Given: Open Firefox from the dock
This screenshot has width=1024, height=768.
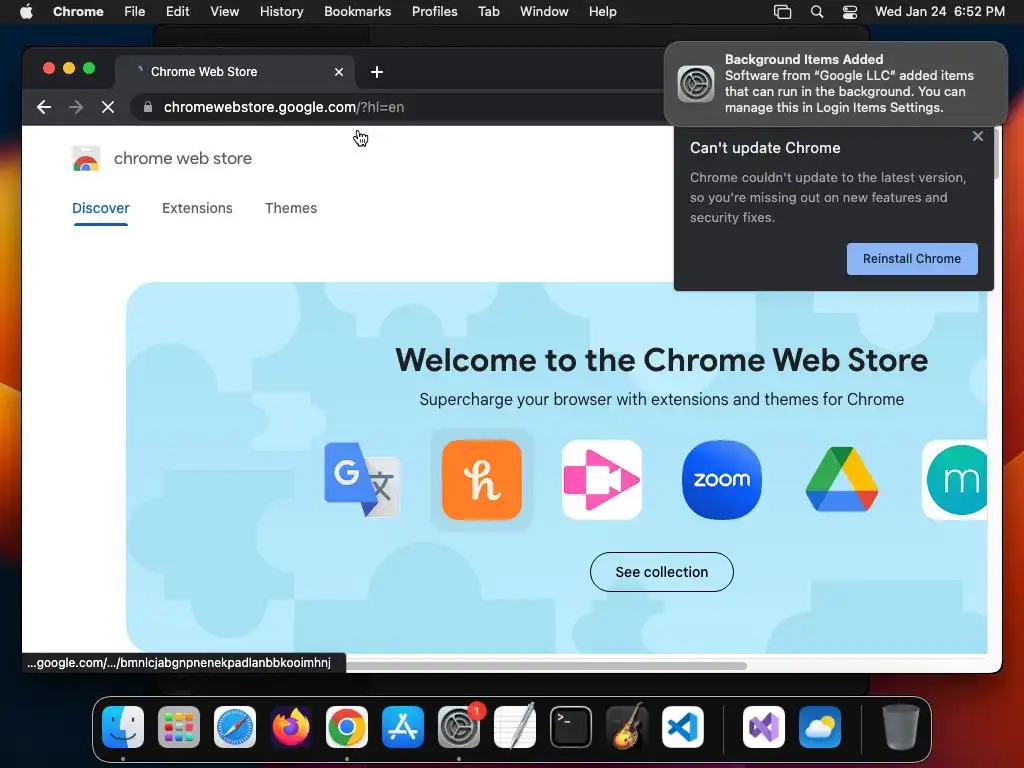Looking at the screenshot, I should (291, 727).
